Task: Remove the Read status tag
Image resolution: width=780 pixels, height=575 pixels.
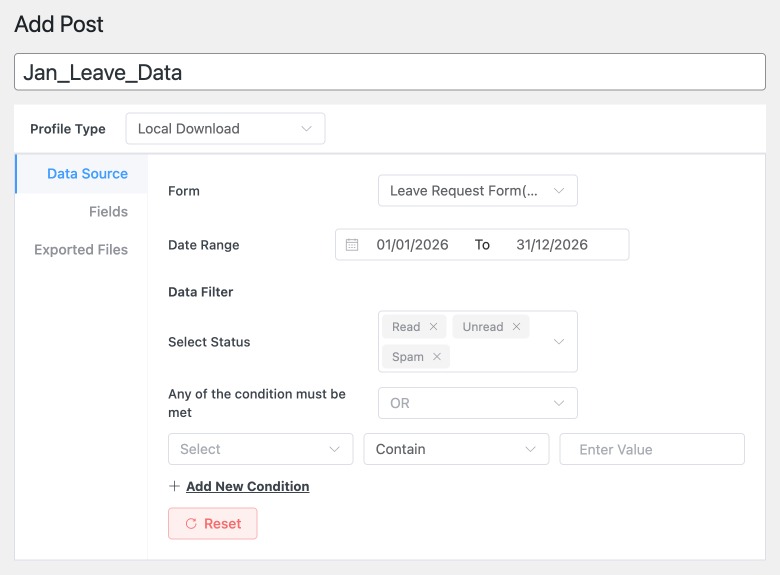Action: click(433, 327)
